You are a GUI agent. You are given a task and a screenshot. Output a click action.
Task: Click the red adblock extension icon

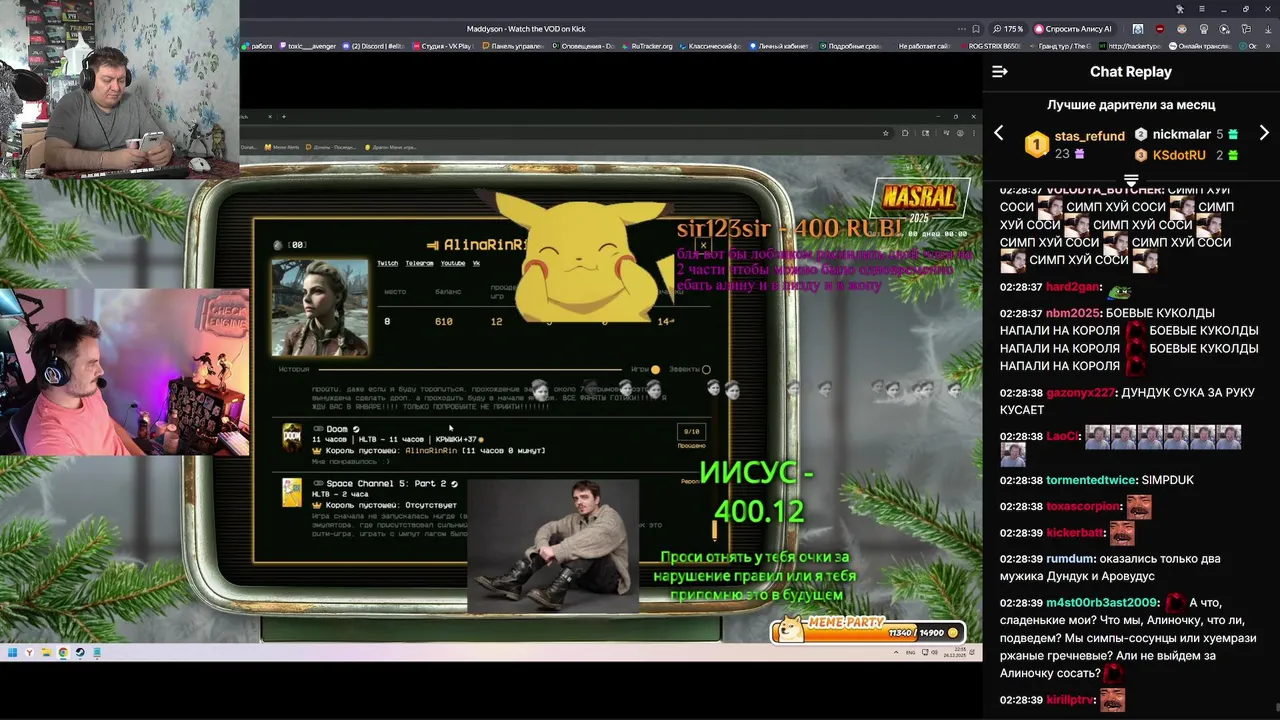point(1159,29)
